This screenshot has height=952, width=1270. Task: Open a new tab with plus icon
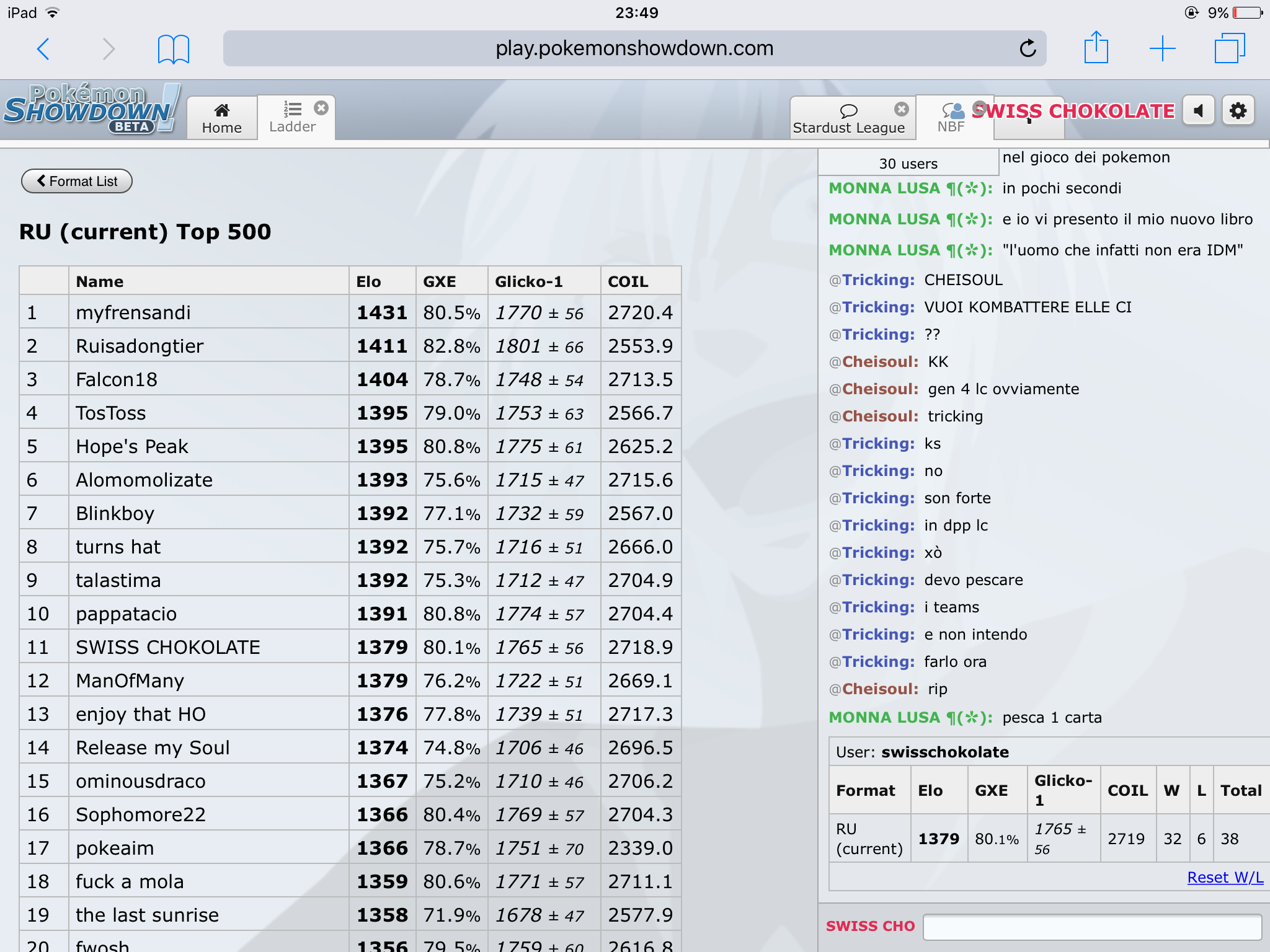1162,48
